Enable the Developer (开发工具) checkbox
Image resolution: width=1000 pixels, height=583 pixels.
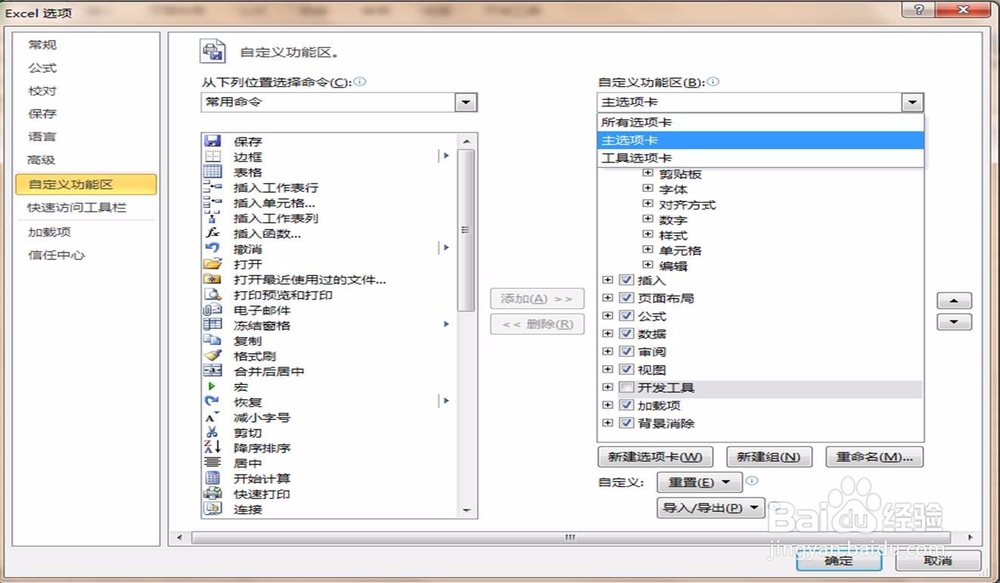pos(626,387)
